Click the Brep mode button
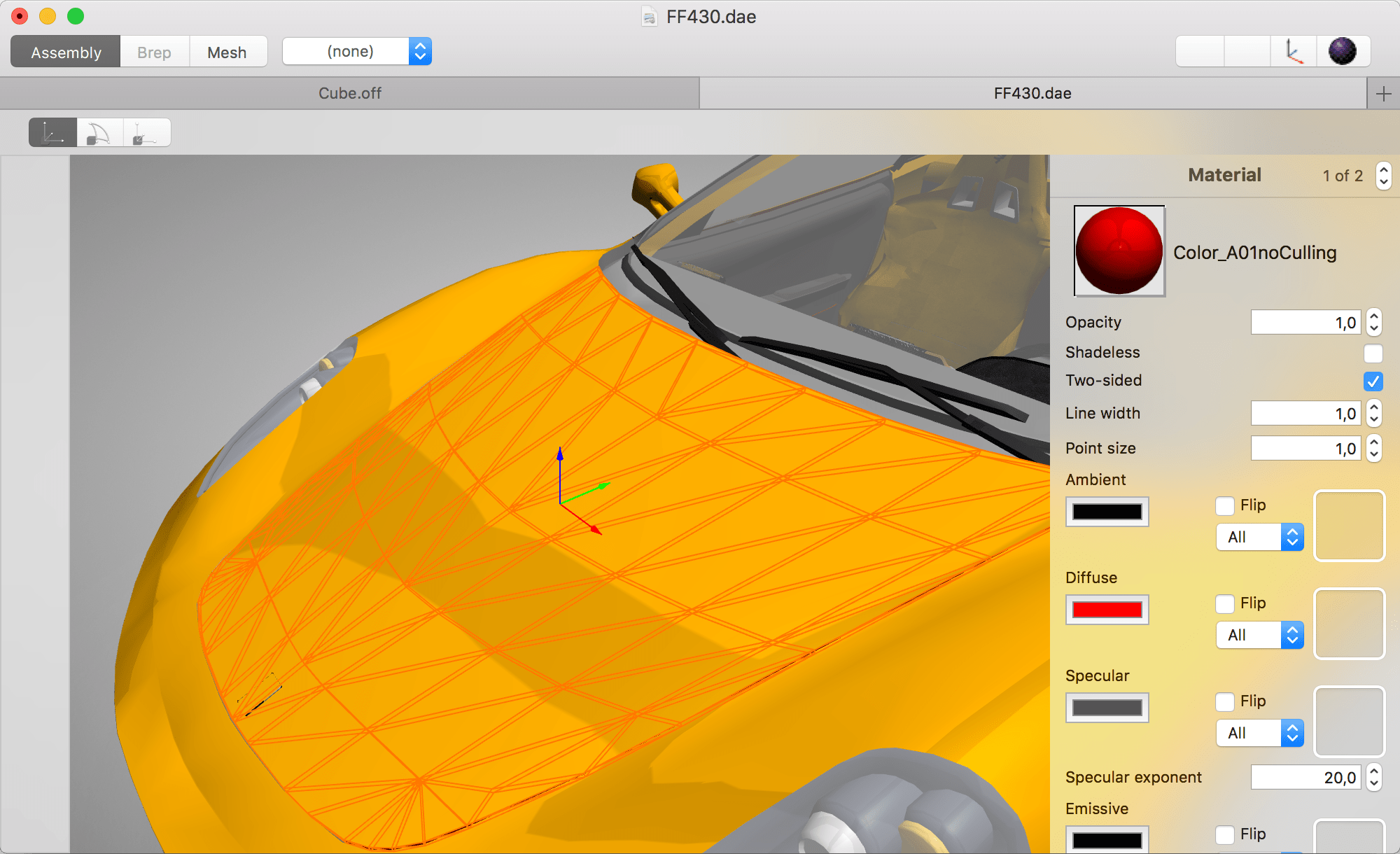1400x854 pixels. (153, 51)
